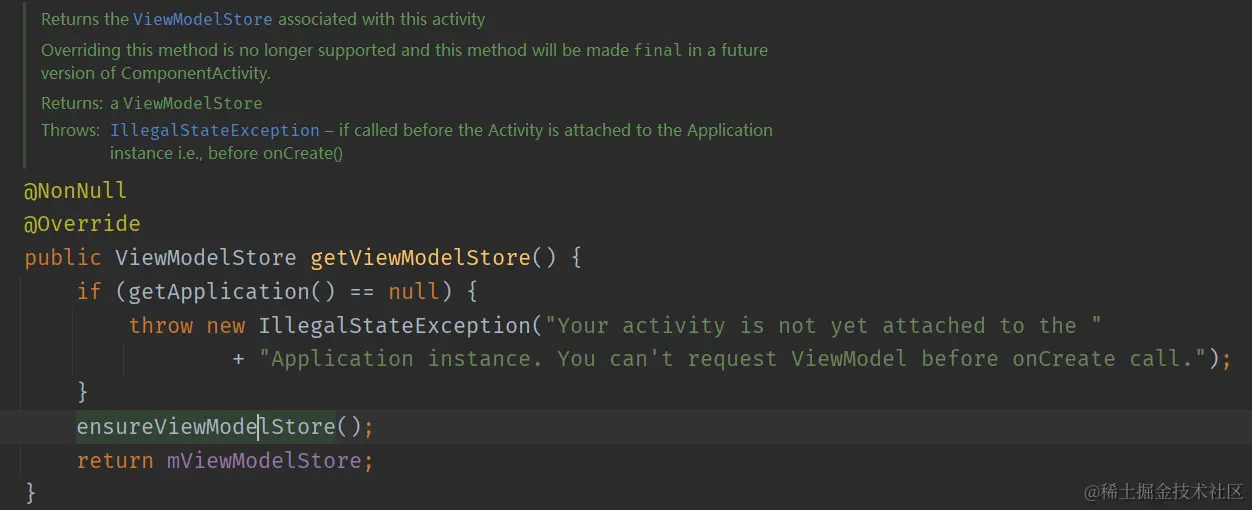The image size is (1252, 510).
Task: Click the throw keyword
Action: pos(161,325)
